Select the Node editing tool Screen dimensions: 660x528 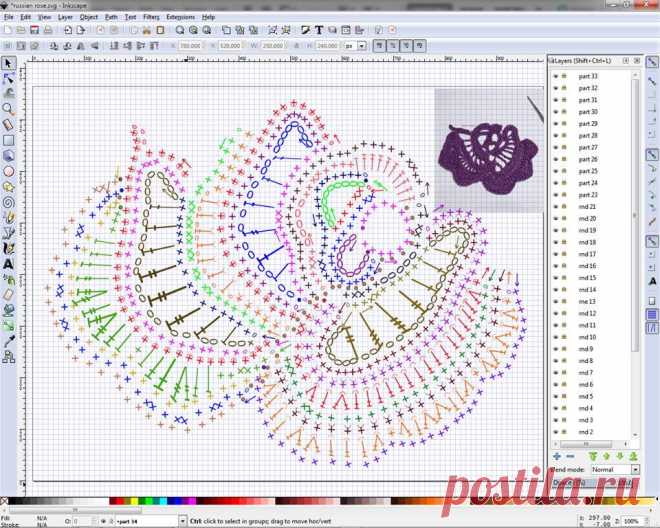click(x=8, y=78)
